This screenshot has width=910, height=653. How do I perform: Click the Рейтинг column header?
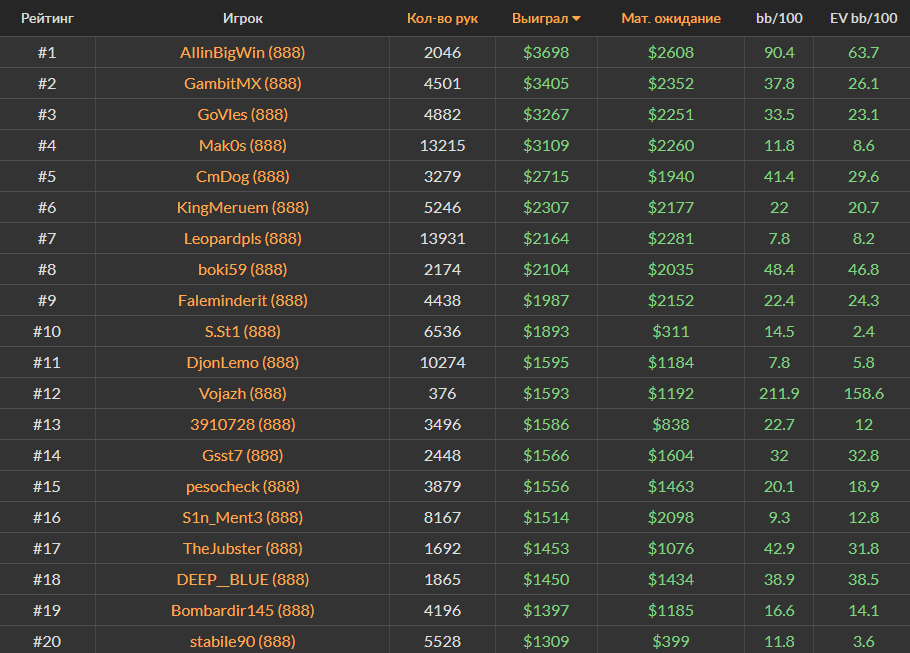(47, 18)
